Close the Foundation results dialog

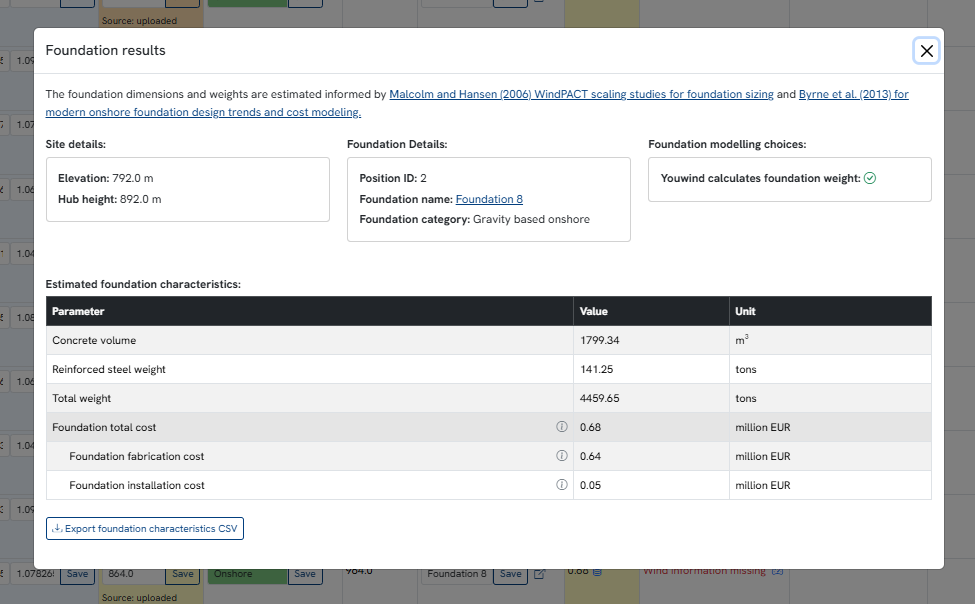(x=926, y=51)
